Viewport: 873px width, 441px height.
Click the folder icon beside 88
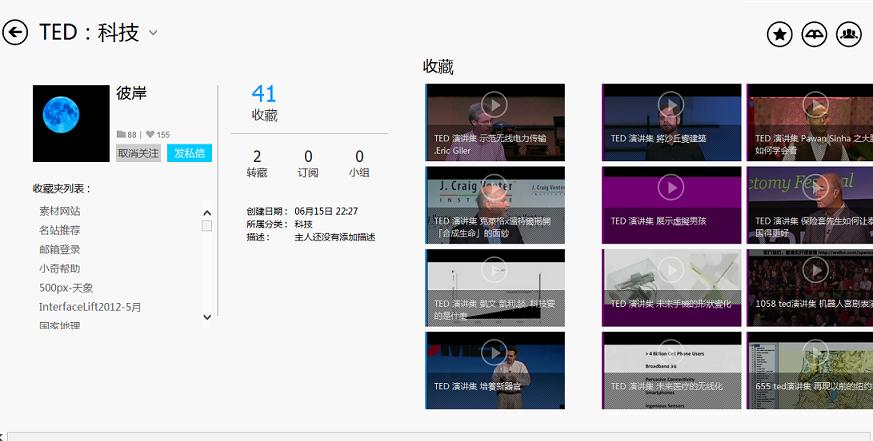tap(121, 134)
